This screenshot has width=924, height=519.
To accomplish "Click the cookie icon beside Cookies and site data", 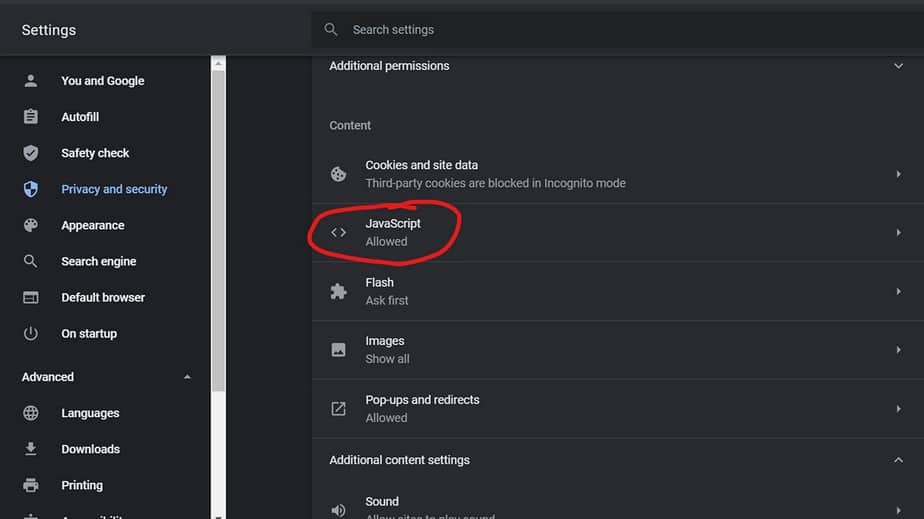I will point(339,174).
